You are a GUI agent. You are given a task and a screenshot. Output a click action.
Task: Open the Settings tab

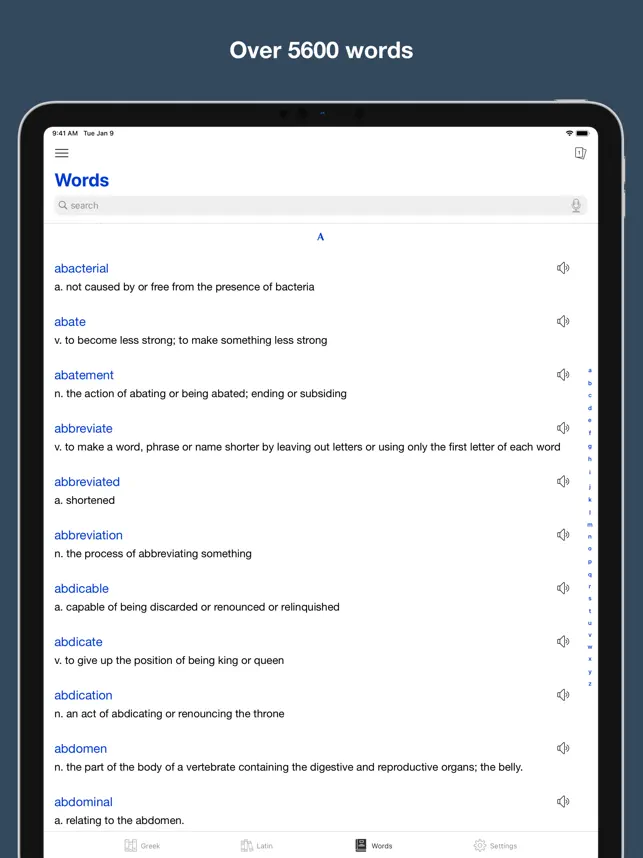[495, 845]
